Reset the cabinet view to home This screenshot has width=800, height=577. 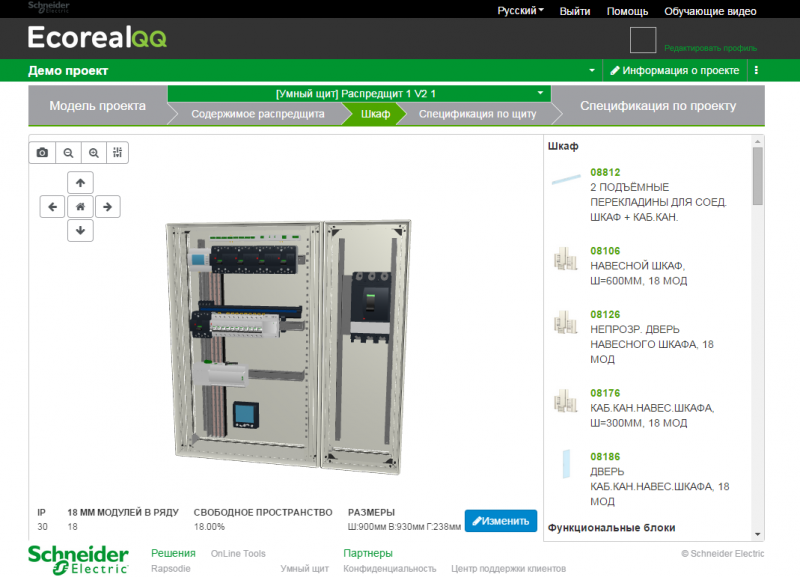click(80, 207)
